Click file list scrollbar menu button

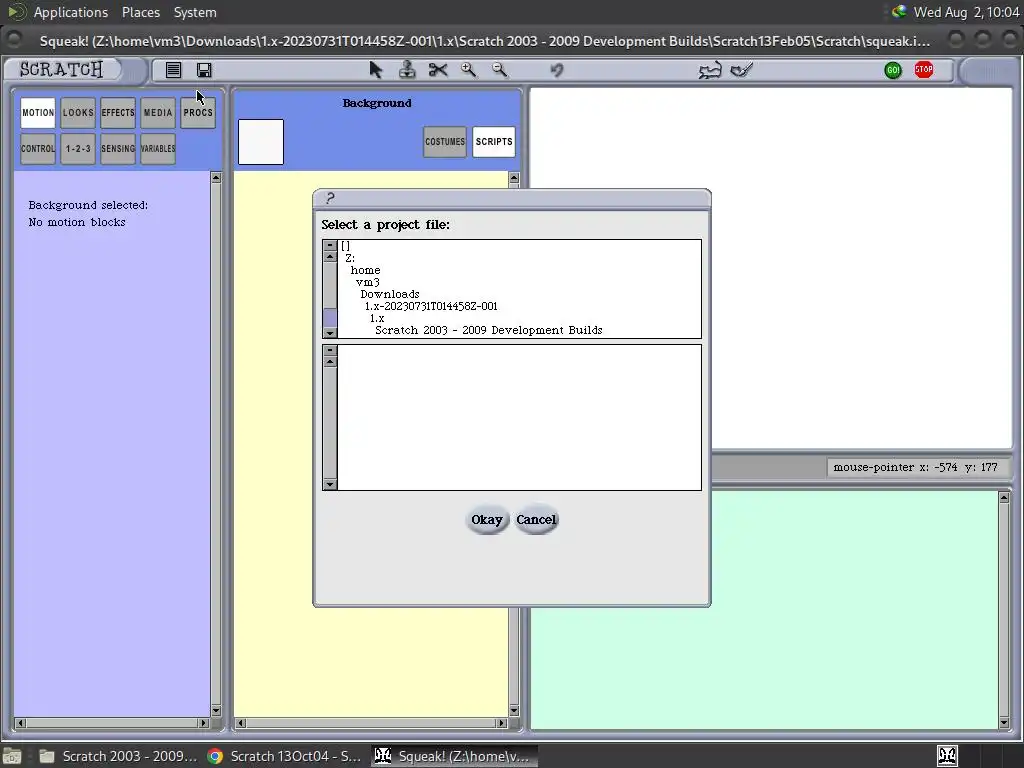330,351
